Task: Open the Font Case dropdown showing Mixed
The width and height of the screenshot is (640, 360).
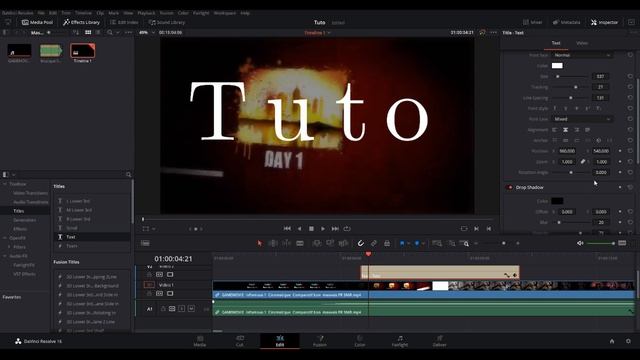Action: click(582, 119)
